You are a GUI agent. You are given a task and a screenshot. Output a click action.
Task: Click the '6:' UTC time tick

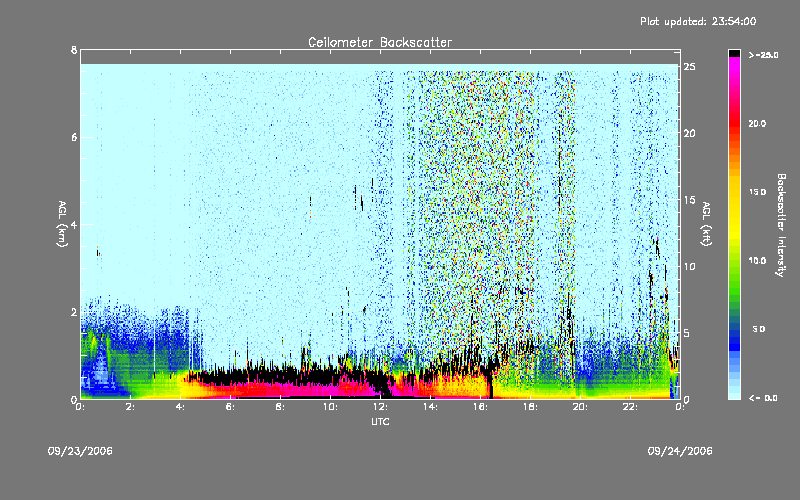pyautogui.click(x=231, y=407)
